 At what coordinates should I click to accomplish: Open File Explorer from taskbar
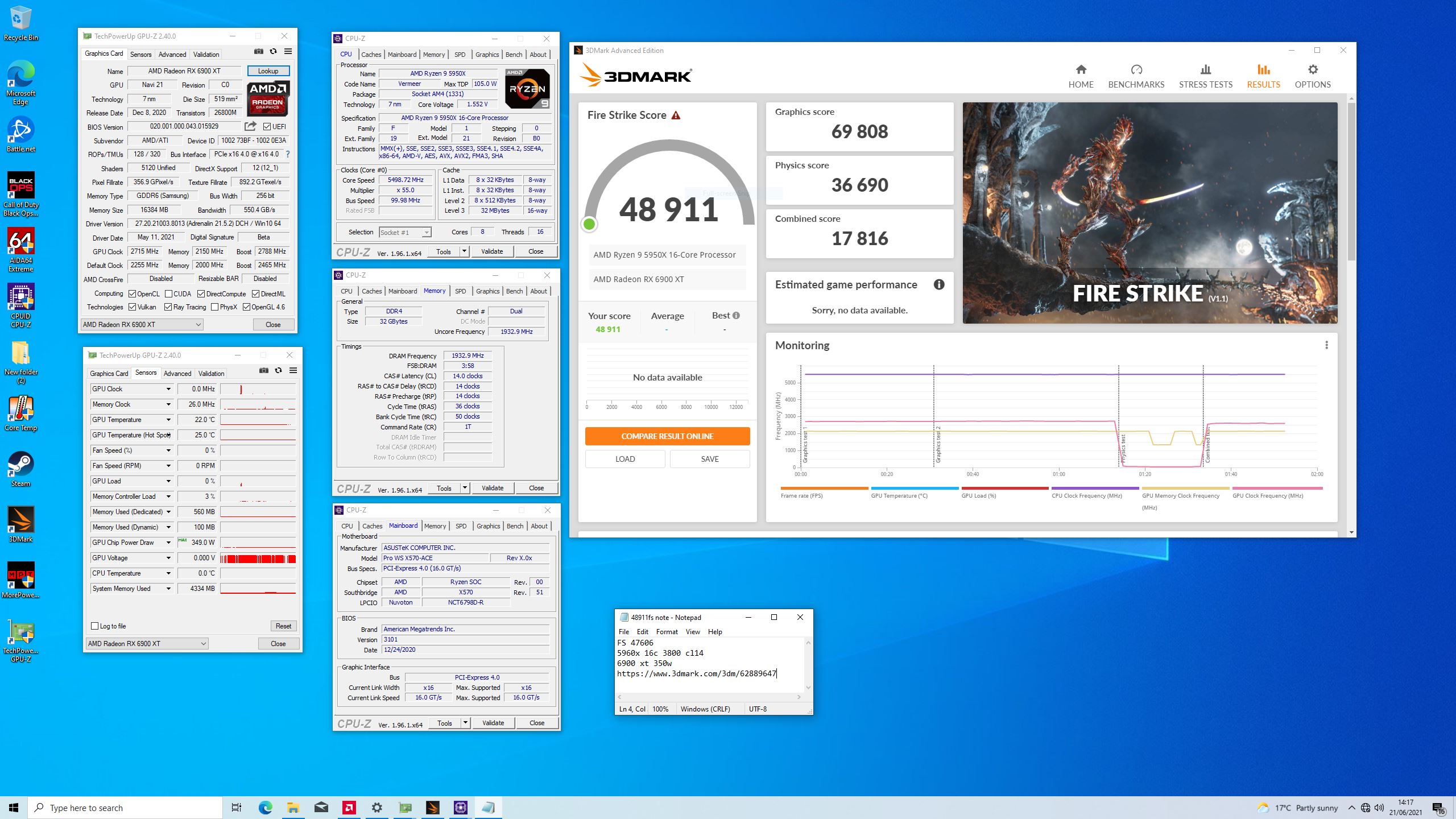tap(293, 808)
